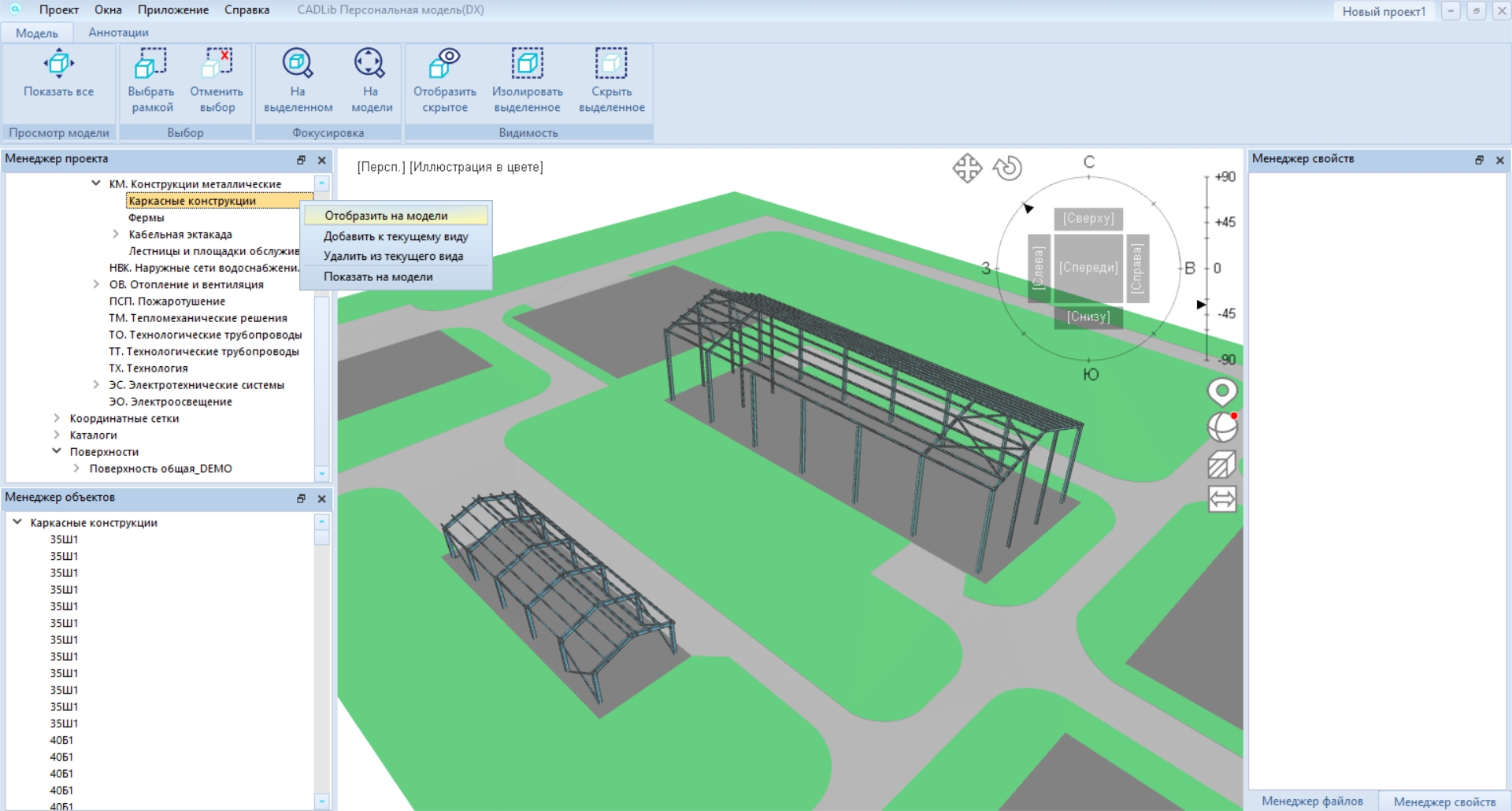Expand the Координатные сетки node

coord(57,418)
